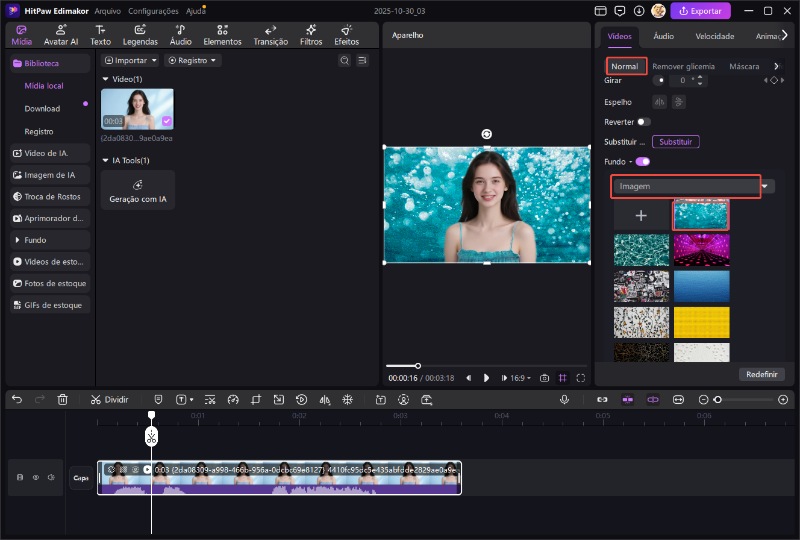Click the Exportar button
Viewport: 800px width, 540px height.
(700, 11)
